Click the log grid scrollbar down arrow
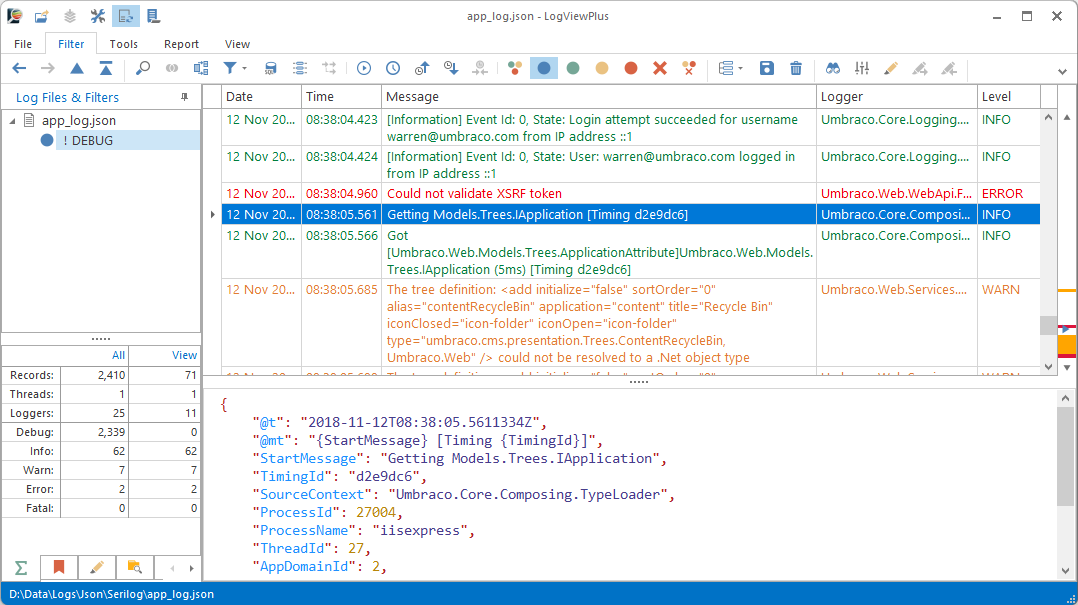The image size is (1078, 605). click(x=1048, y=367)
